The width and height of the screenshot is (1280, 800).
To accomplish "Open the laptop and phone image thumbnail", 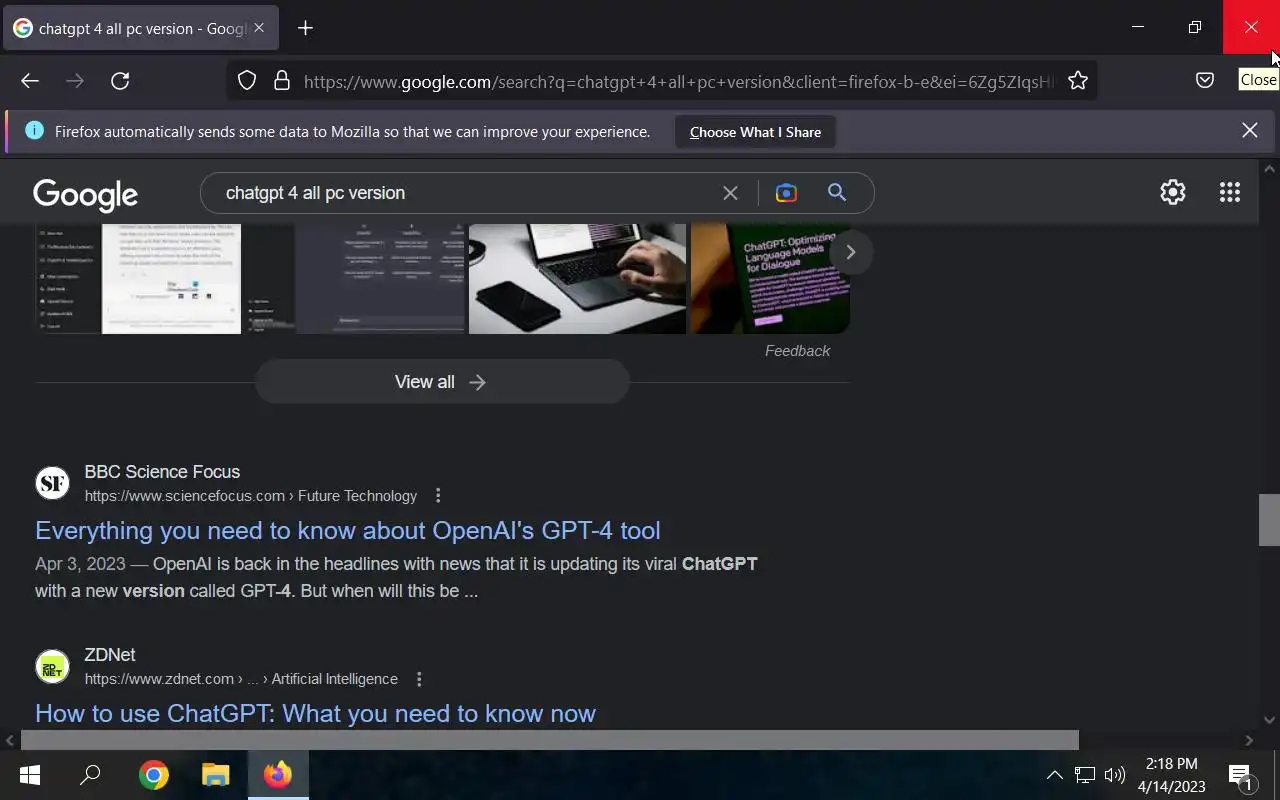I will point(577,278).
